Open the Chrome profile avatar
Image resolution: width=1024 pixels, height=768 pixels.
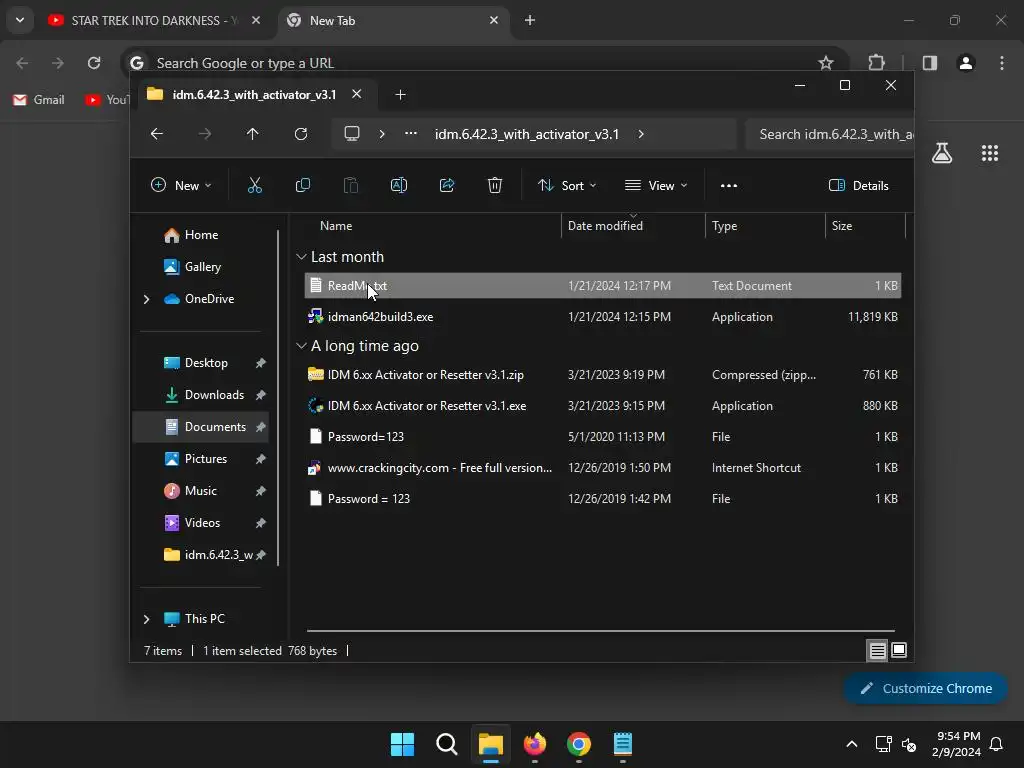click(x=966, y=63)
